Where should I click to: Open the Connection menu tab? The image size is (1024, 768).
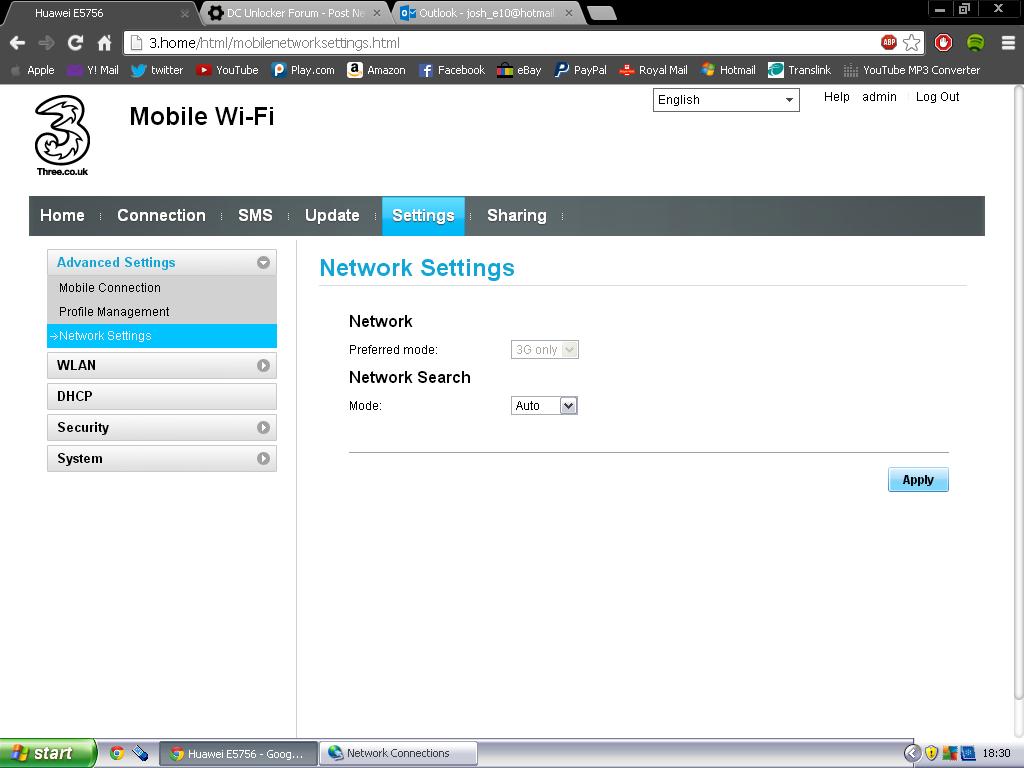[161, 215]
